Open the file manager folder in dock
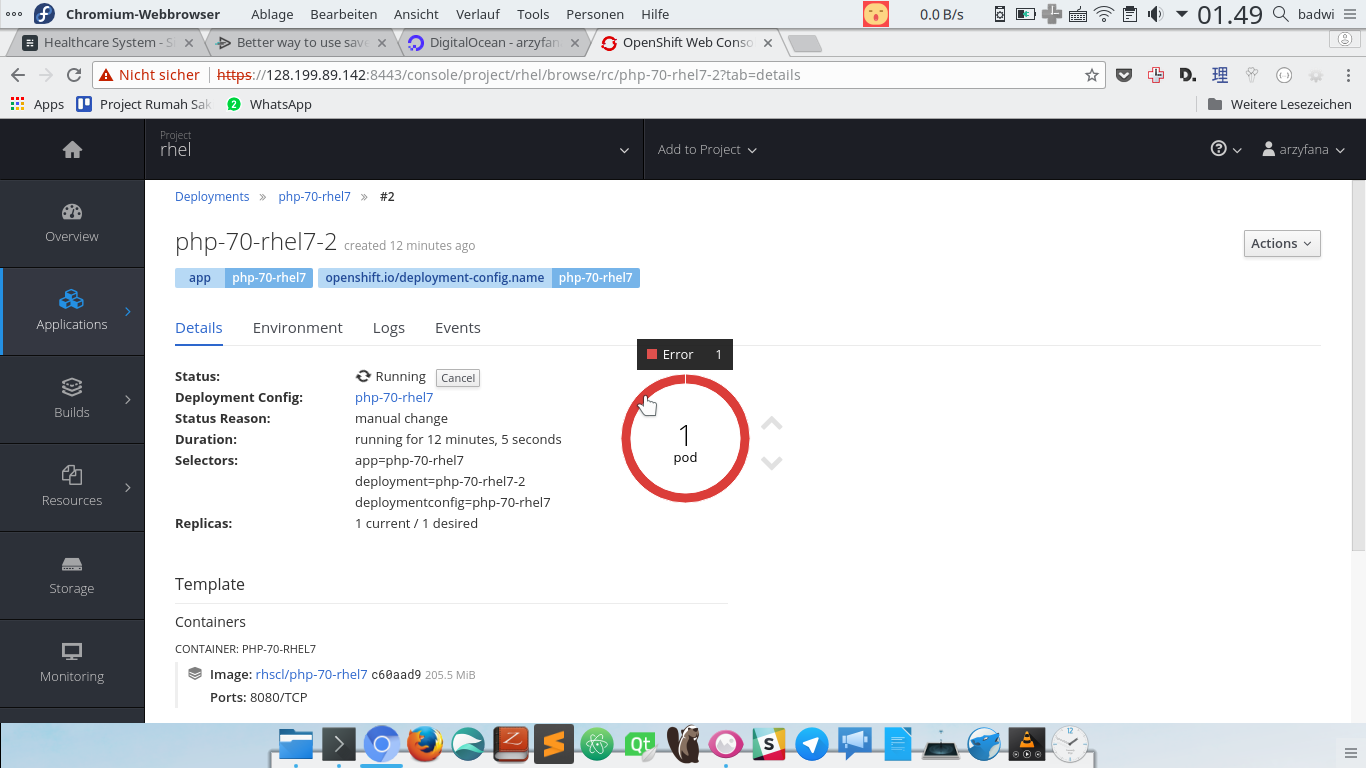The height and width of the screenshot is (768, 1366). tap(296, 744)
